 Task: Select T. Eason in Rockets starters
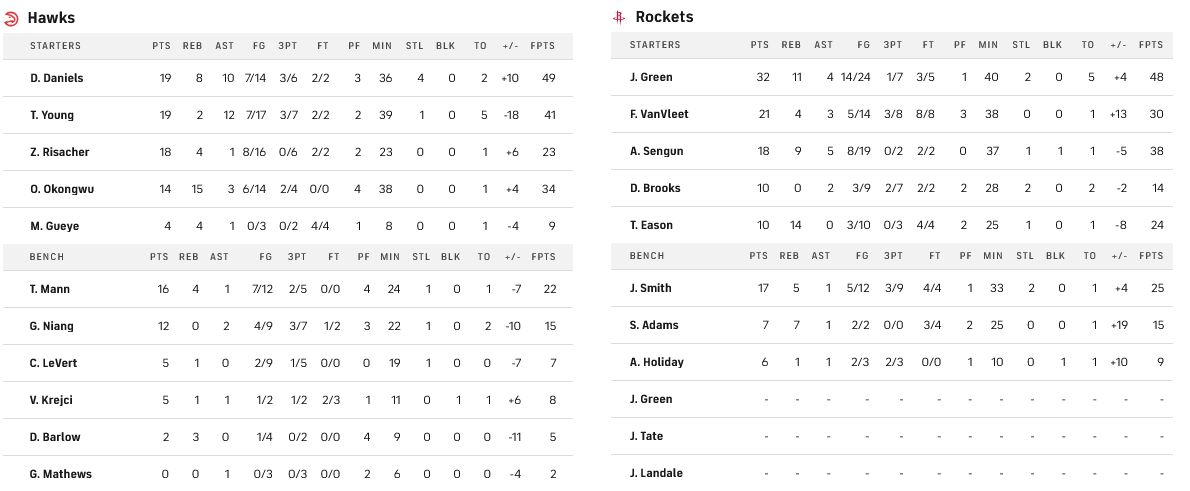coord(651,225)
